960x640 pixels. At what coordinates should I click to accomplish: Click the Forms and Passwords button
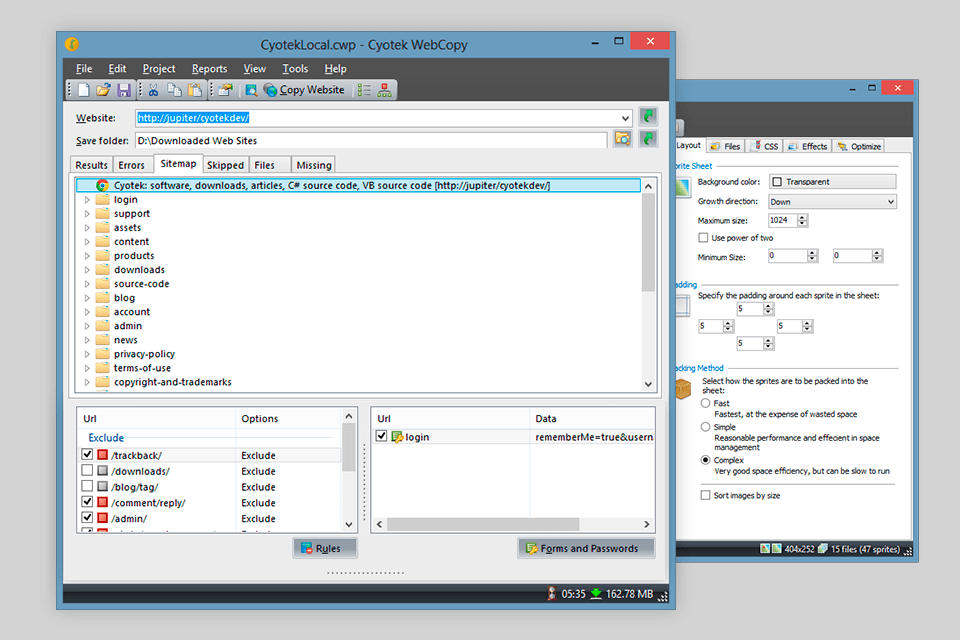click(586, 548)
